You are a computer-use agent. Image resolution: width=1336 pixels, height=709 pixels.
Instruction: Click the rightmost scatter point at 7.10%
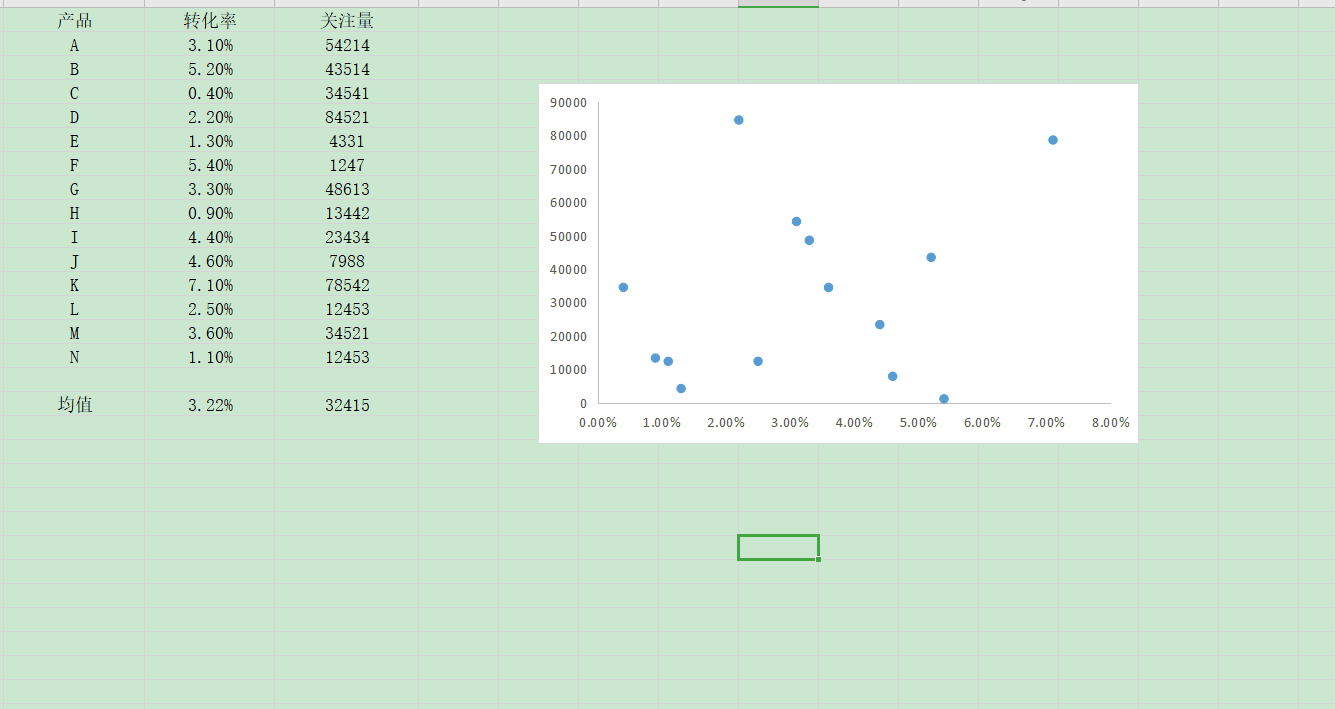tap(1052, 140)
